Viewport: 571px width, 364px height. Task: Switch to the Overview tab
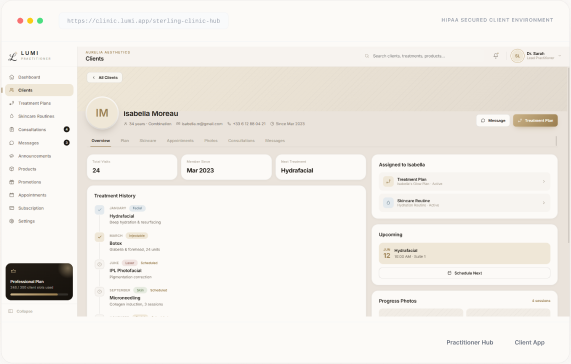coord(101,141)
